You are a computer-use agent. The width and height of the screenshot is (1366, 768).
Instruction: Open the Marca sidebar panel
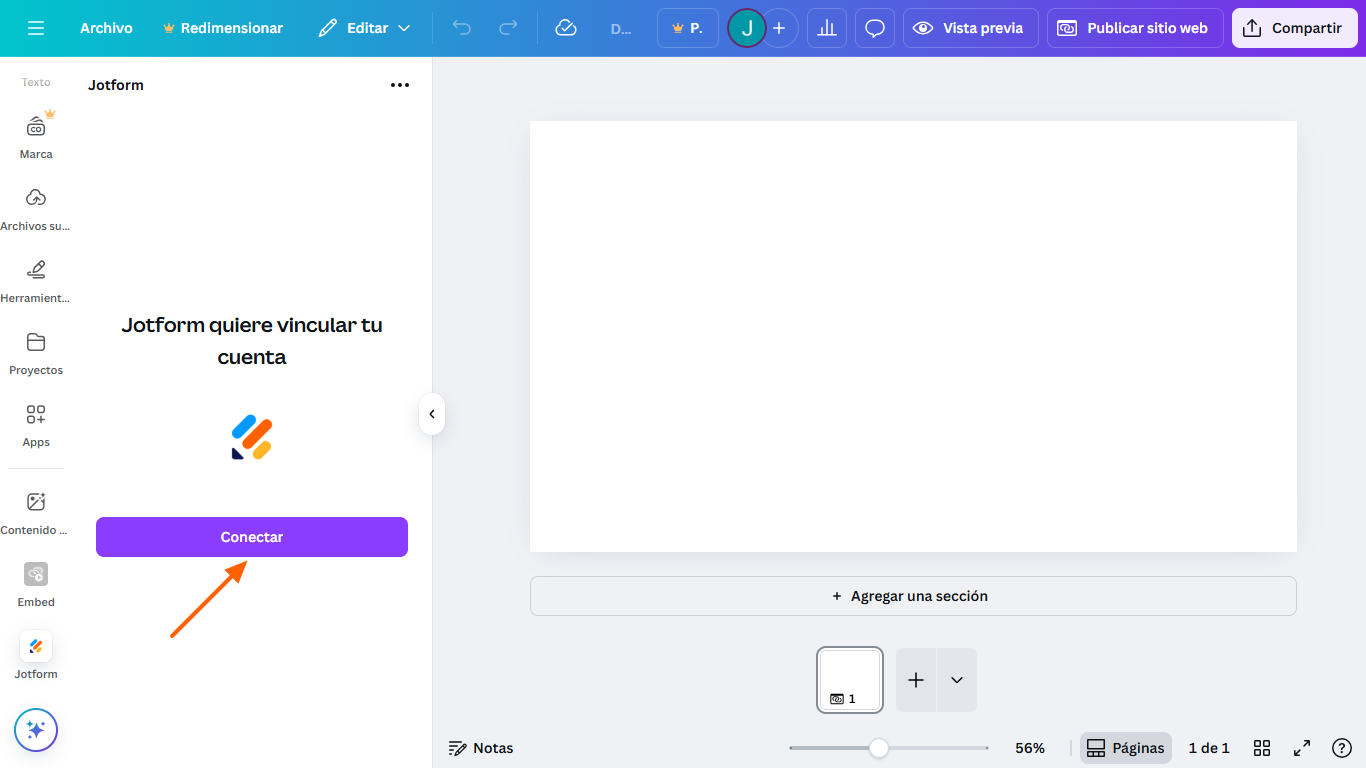click(x=36, y=136)
